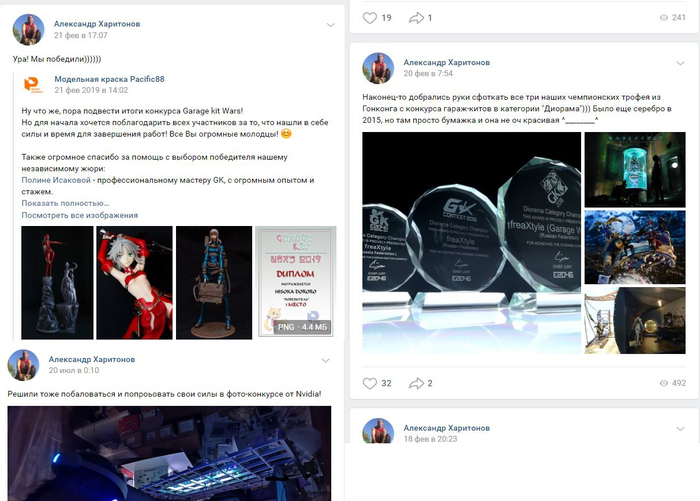Screen dimensions: 700x501
Task: Expand options menu of 20 фев post
Action: (680, 63)
